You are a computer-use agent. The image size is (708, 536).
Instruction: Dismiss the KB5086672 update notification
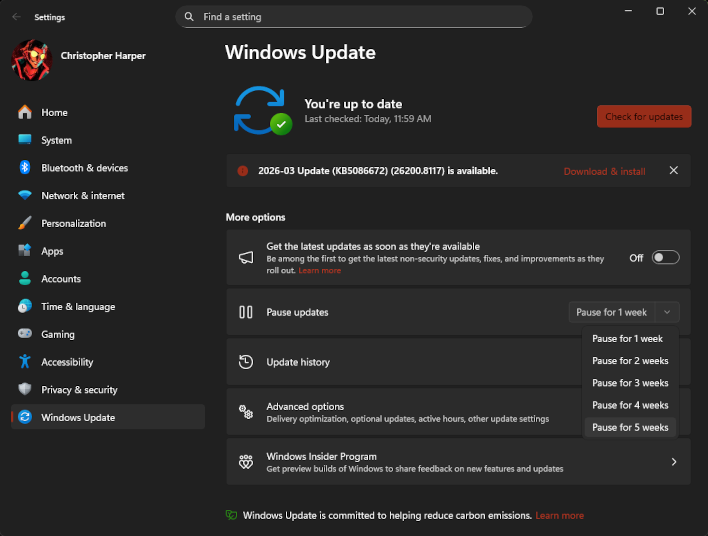click(x=673, y=170)
